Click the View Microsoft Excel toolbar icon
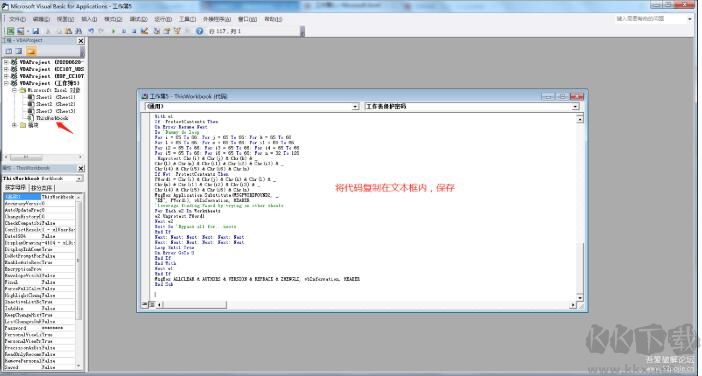The image size is (702, 376). [x=10, y=31]
